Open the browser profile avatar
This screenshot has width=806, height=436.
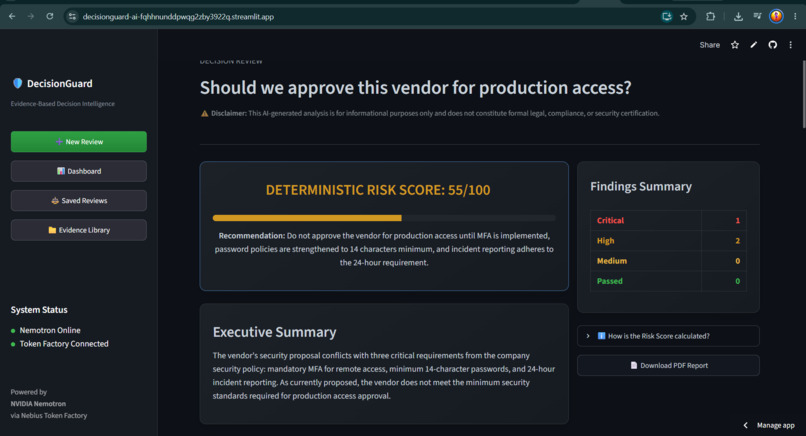[x=776, y=16]
